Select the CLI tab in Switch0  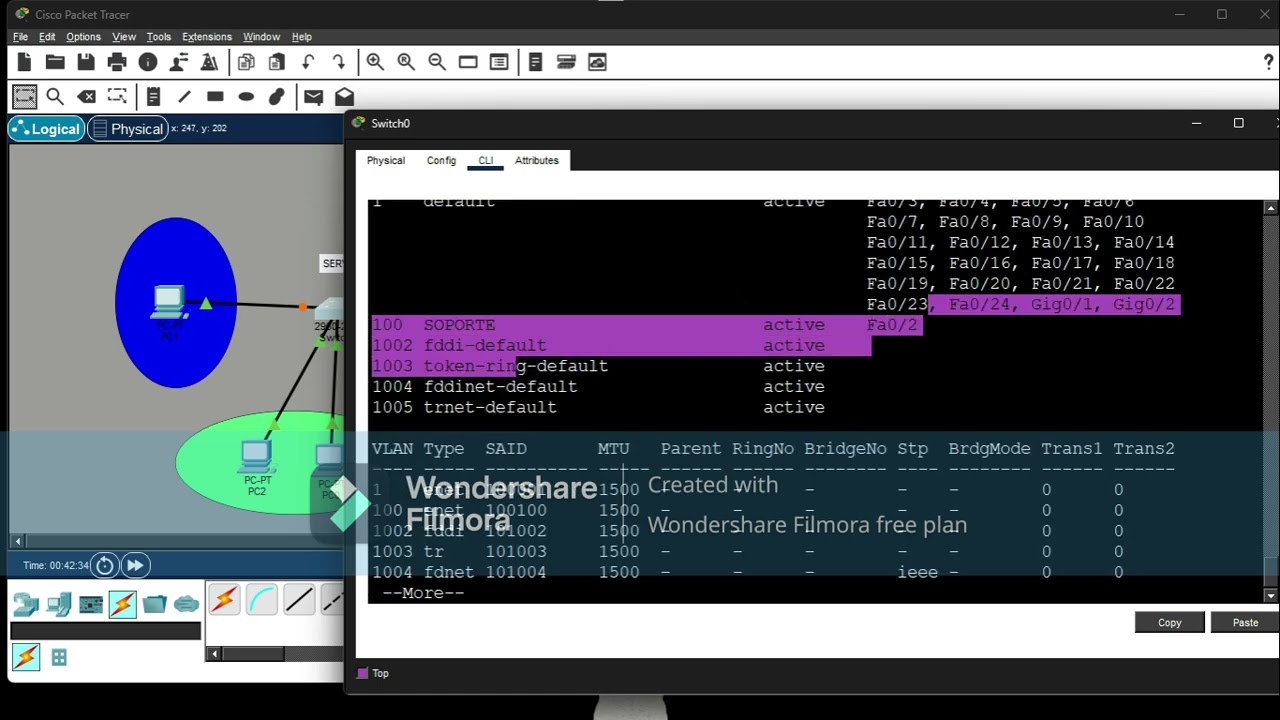pyautogui.click(x=485, y=160)
